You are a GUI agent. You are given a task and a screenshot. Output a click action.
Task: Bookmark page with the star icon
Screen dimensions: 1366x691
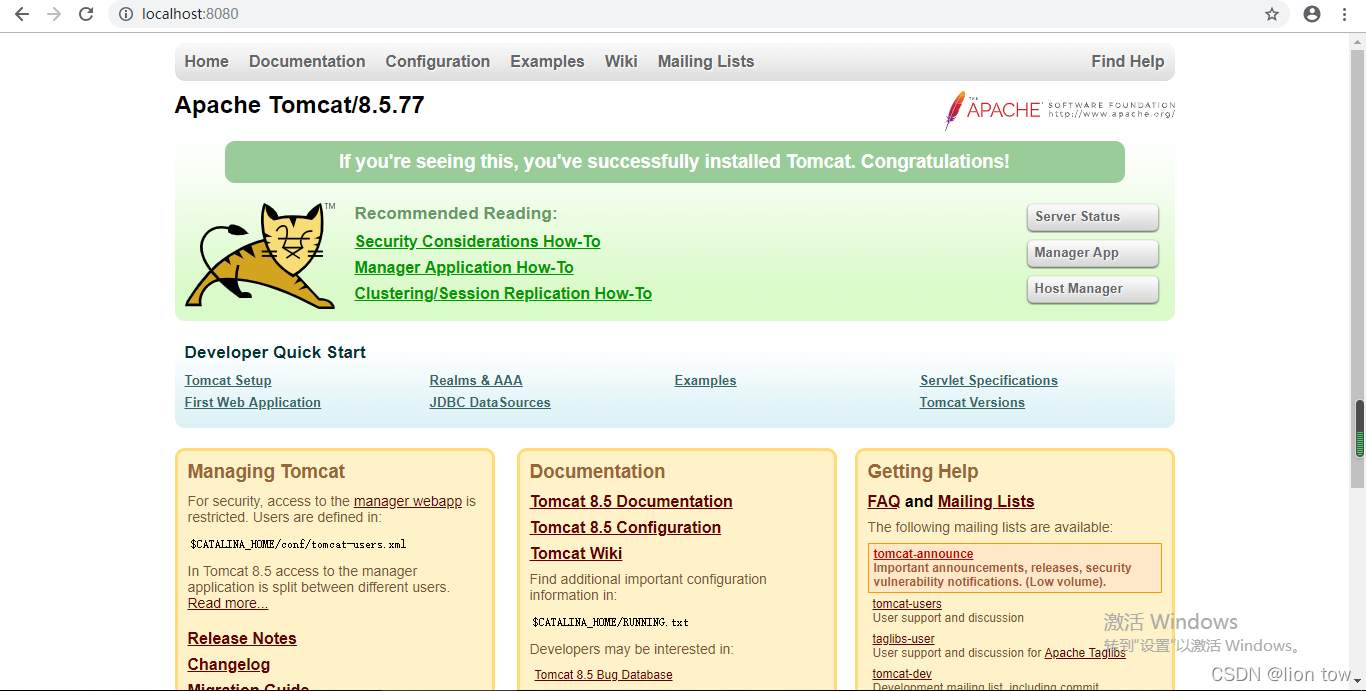point(1272,14)
